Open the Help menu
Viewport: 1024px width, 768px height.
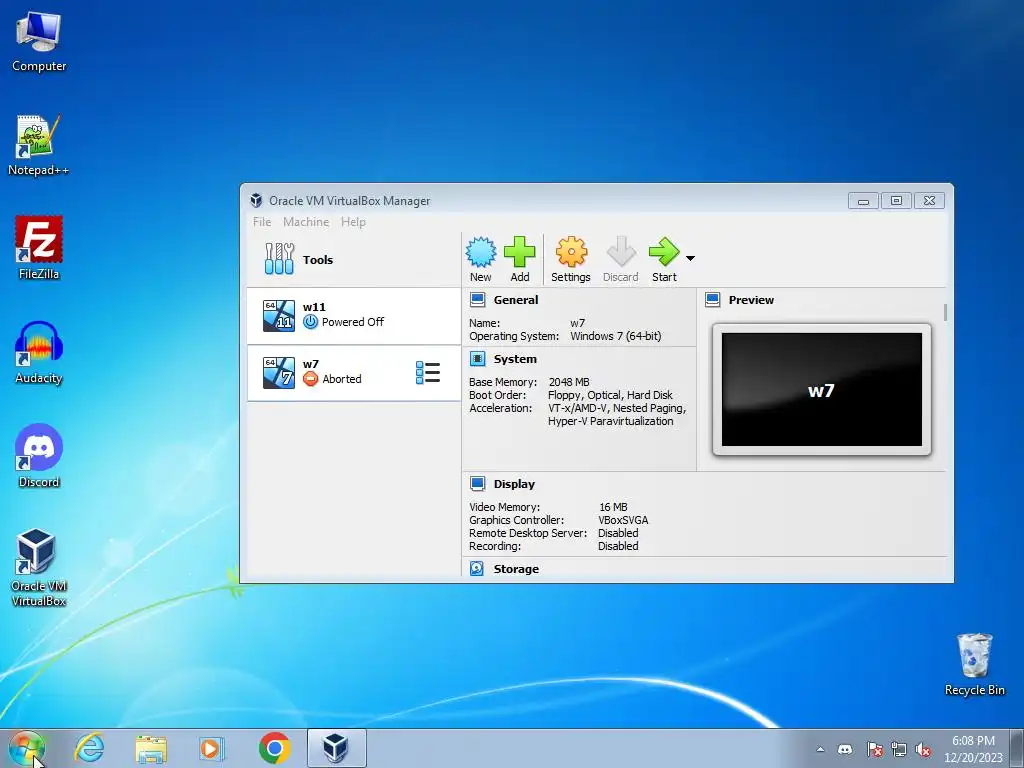(x=353, y=222)
